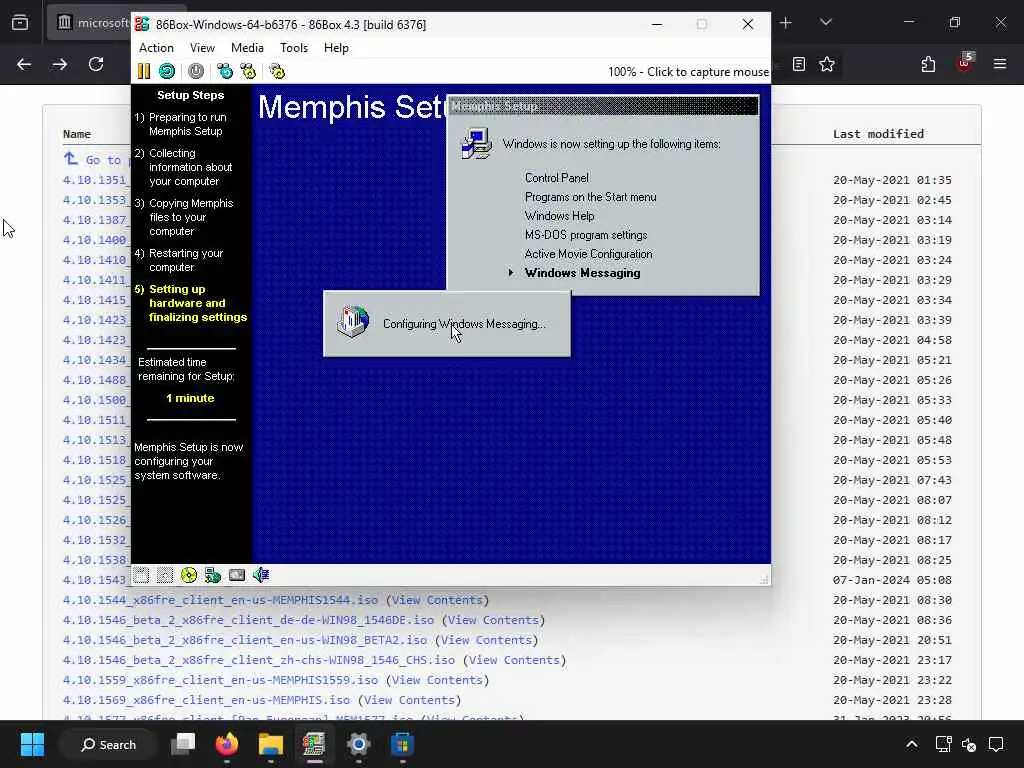The height and width of the screenshot is (768, 1024).
Task: Click date 20-May-2021 01:35
Action: [892, 180]
